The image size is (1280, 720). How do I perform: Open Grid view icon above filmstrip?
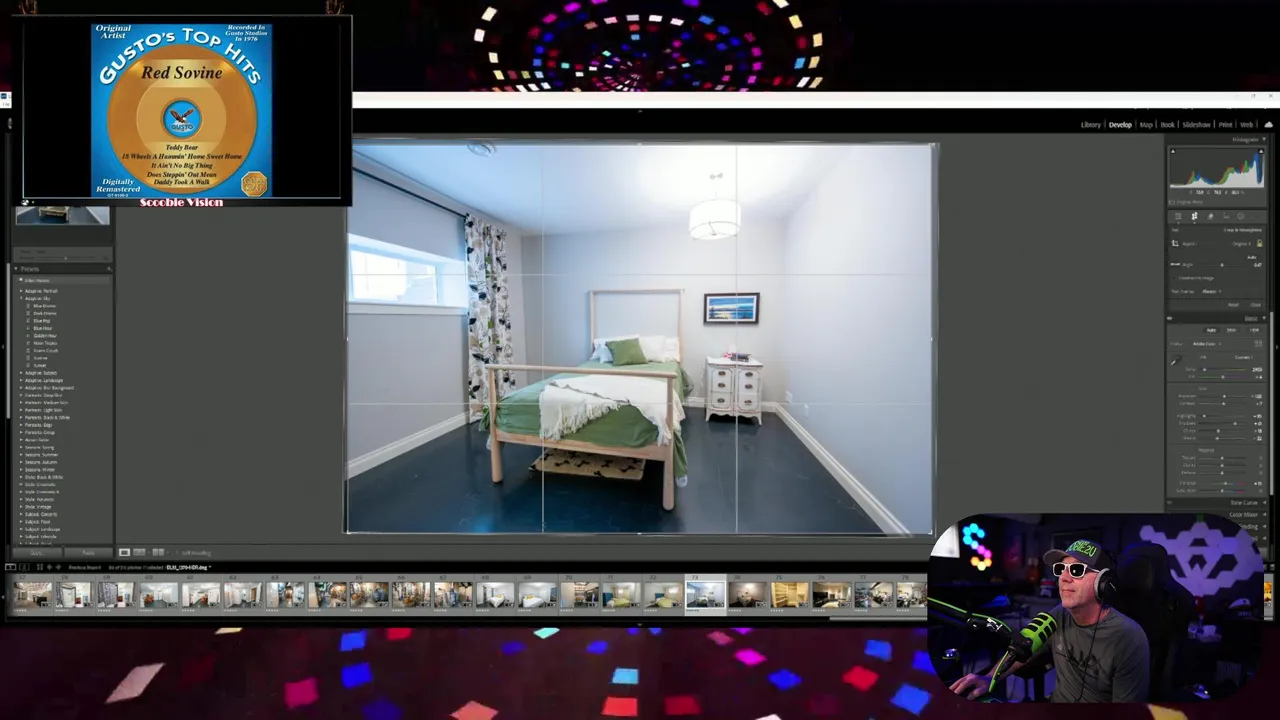[x=40, y=567]
